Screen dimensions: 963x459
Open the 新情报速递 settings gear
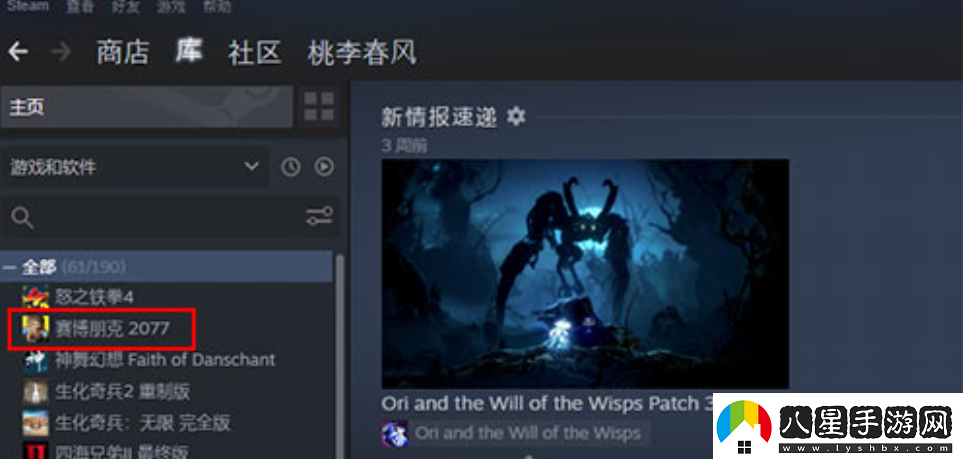point(516,116)
